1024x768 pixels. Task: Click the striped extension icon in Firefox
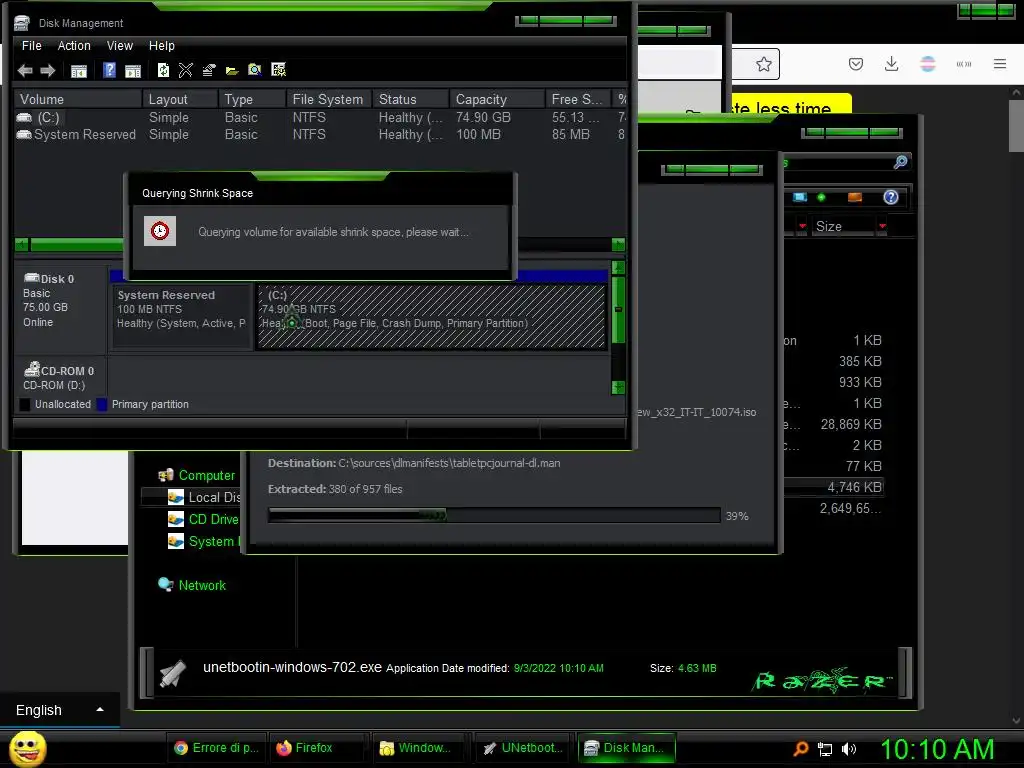point(927,64)
